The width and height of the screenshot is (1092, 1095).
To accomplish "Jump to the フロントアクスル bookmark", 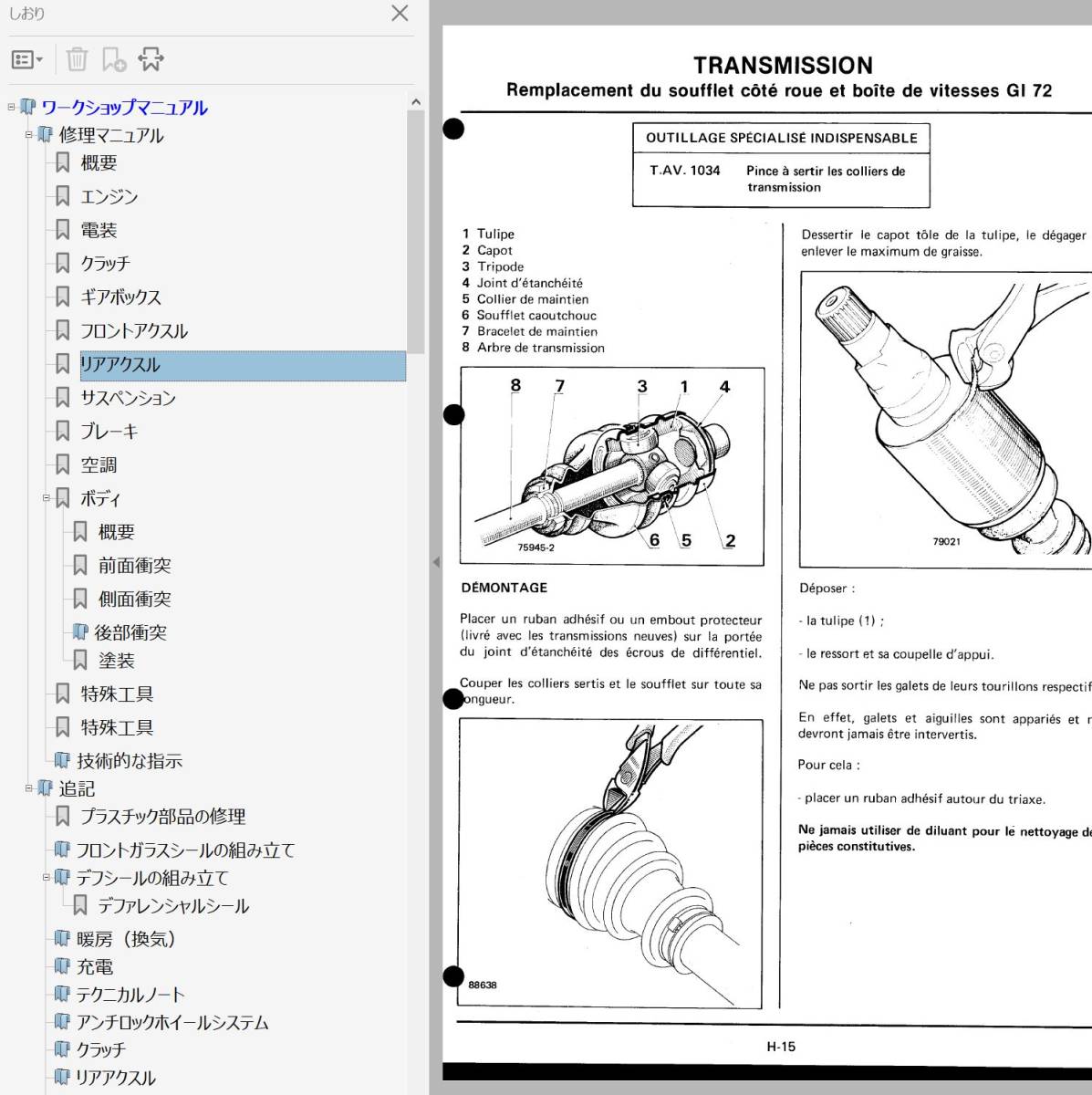I will (134, 331).
